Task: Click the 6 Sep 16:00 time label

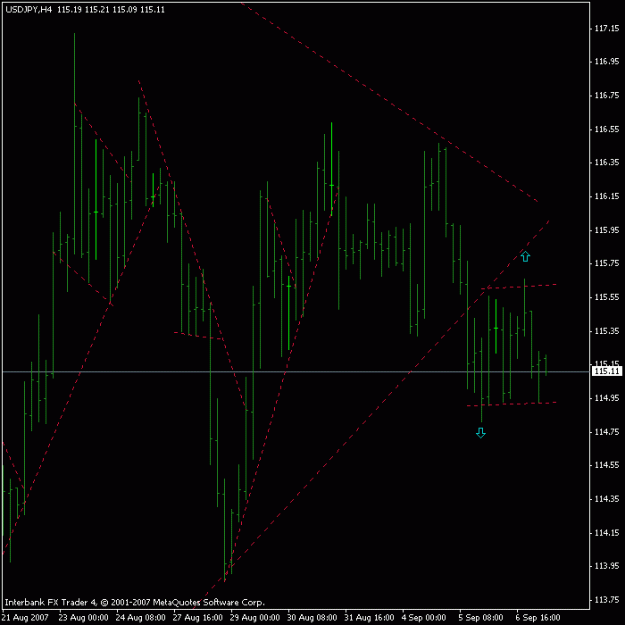Action: pos(538,618)
